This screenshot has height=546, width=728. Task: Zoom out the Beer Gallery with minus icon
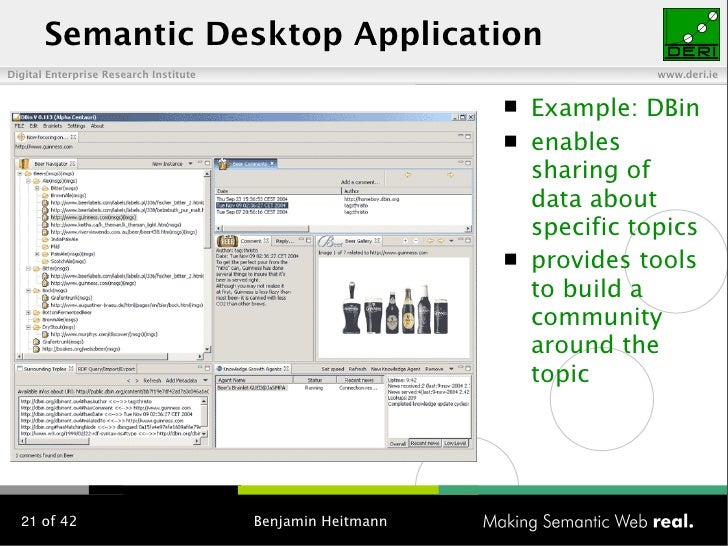pyautogui.click(x=416, y=240)
